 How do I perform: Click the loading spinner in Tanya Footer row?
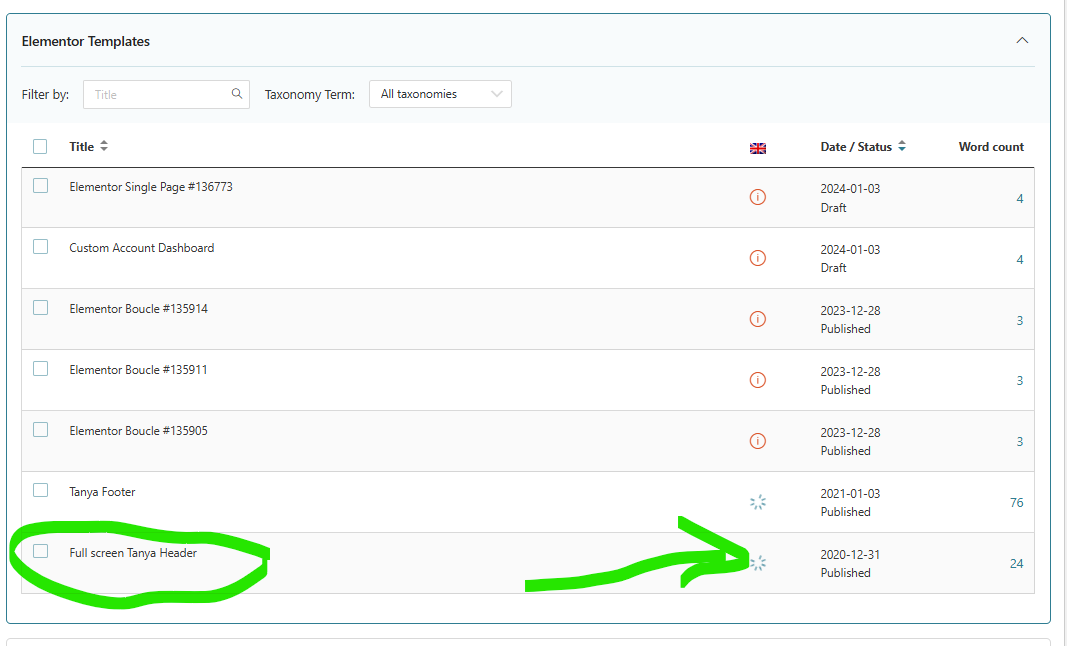pyautogui.click(x=757, y=502)
